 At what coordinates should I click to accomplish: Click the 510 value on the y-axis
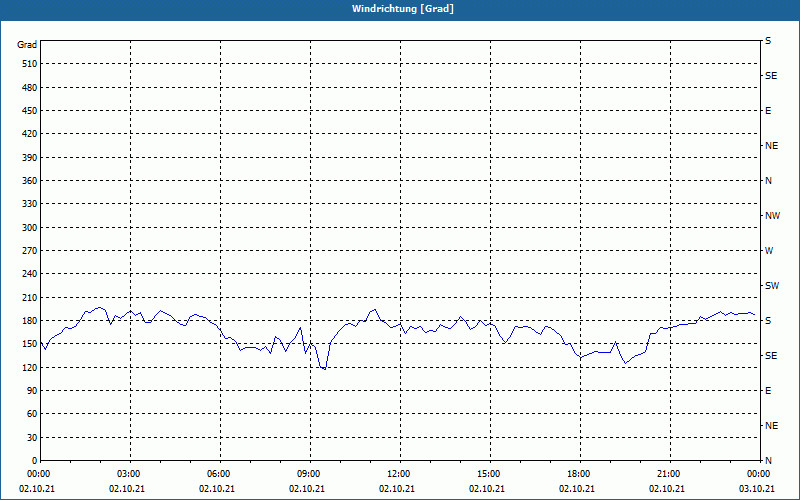point(30,64)
